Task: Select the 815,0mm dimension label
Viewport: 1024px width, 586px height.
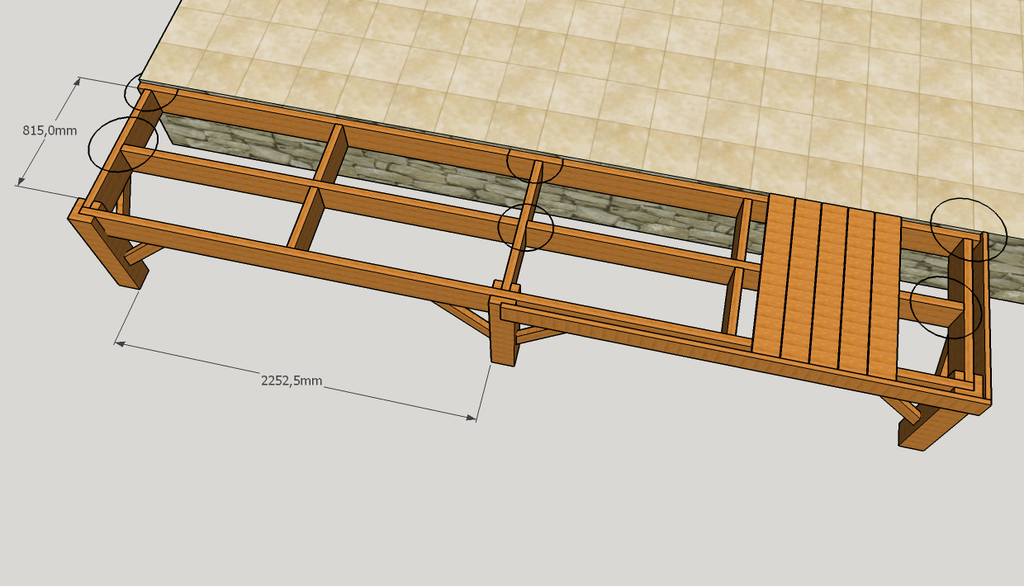Action: (50, 131)
